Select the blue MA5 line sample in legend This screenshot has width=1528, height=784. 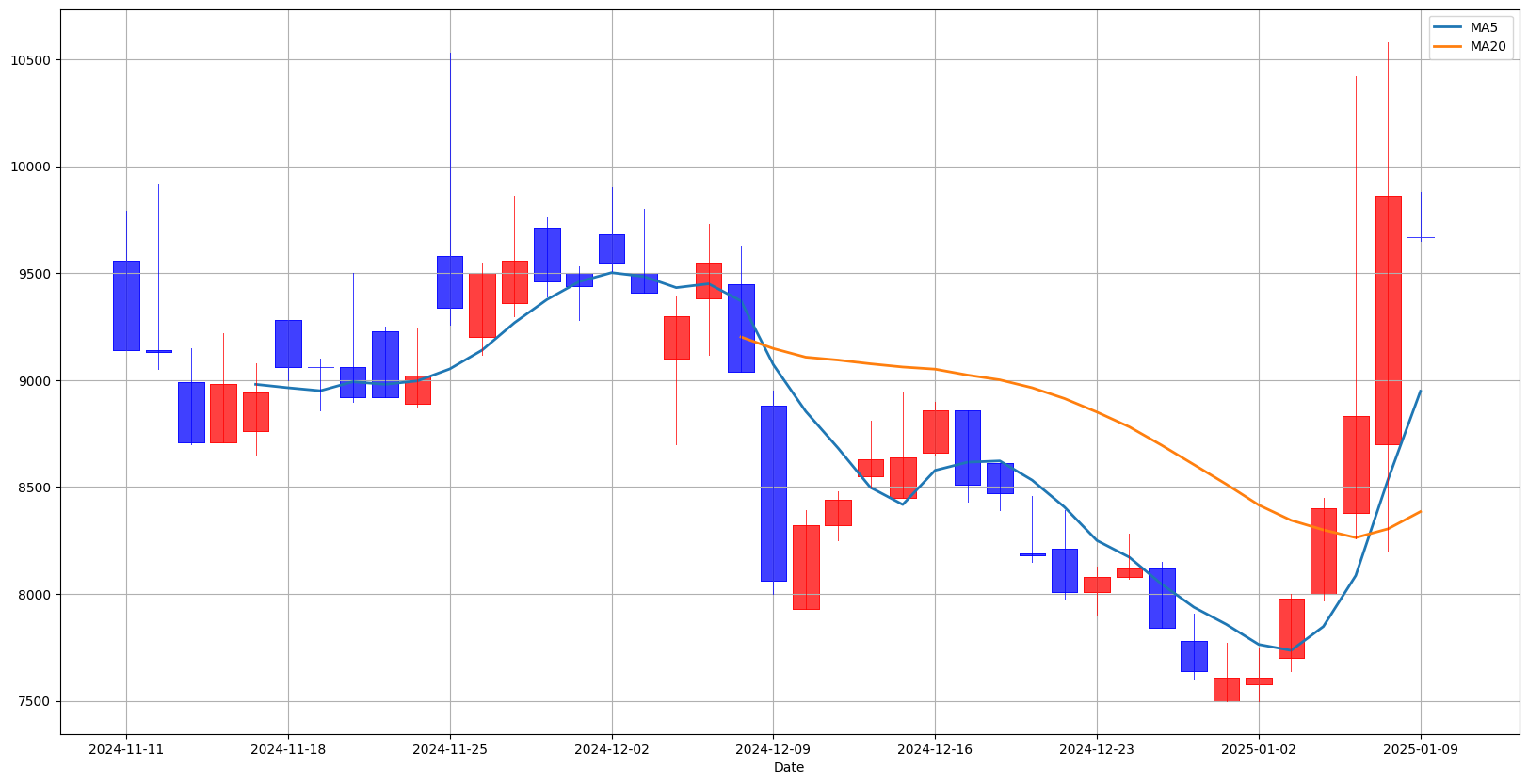point(1448,27)
